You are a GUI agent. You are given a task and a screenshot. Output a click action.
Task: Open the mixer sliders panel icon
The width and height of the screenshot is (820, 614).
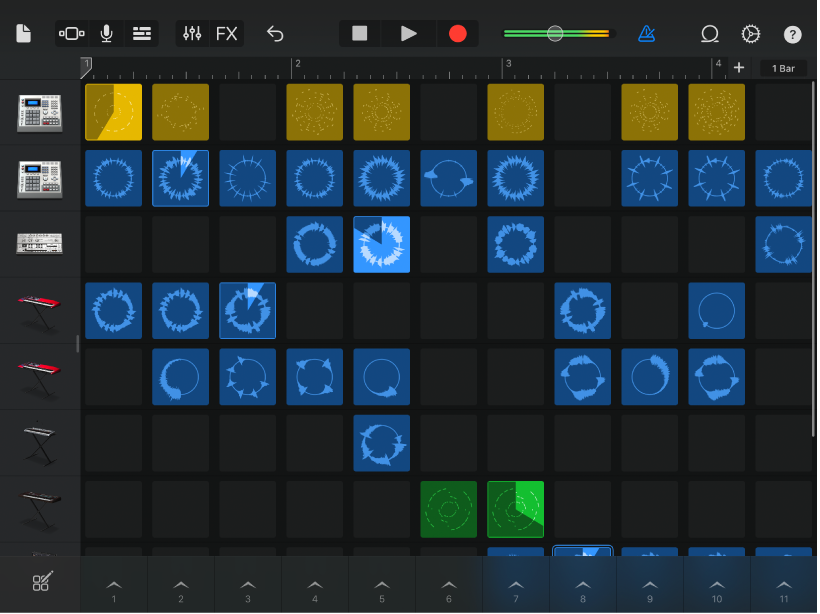point(192,33)
